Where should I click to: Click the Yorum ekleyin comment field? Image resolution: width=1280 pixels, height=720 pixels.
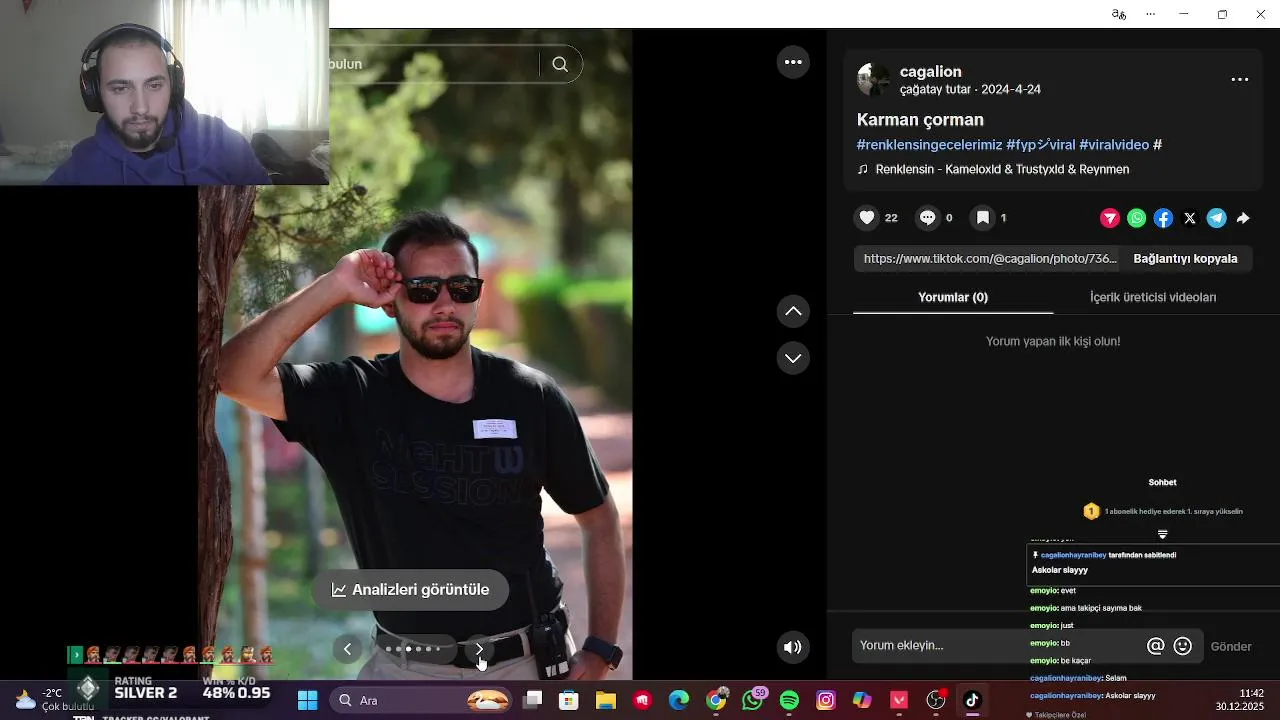click(998, 646)
